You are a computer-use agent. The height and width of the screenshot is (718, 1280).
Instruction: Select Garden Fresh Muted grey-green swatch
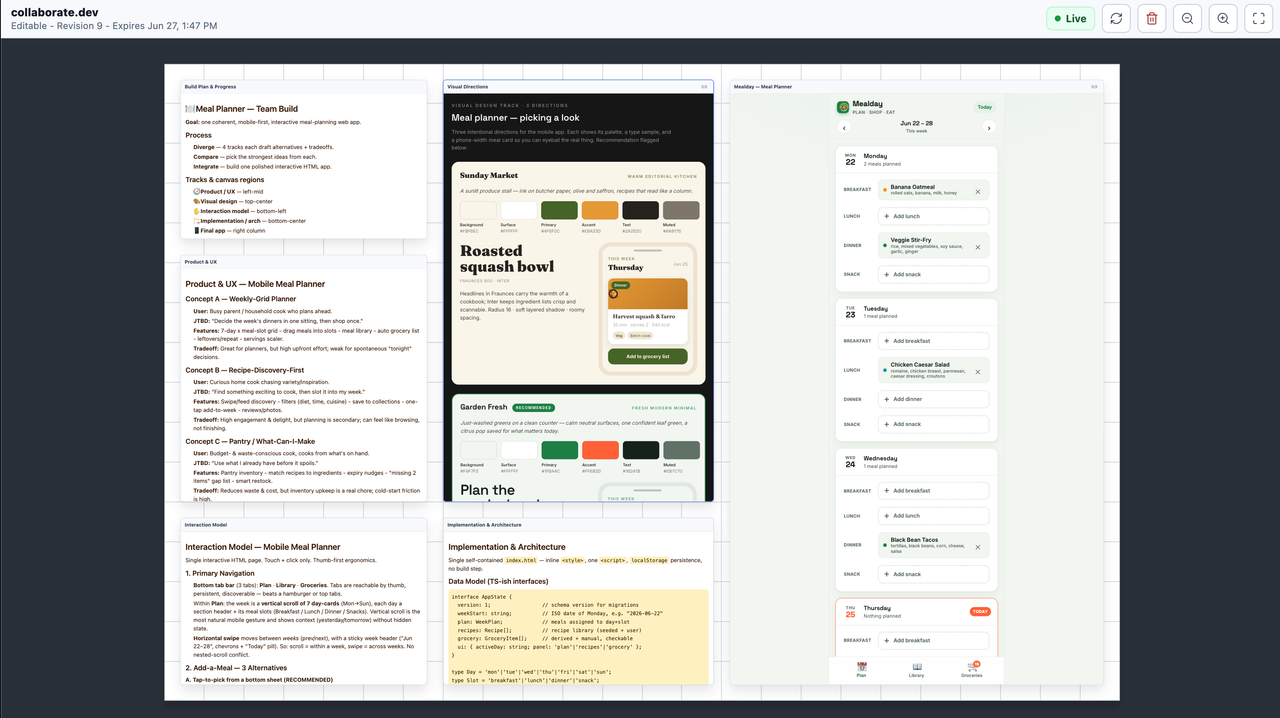[x=681, y=450]
